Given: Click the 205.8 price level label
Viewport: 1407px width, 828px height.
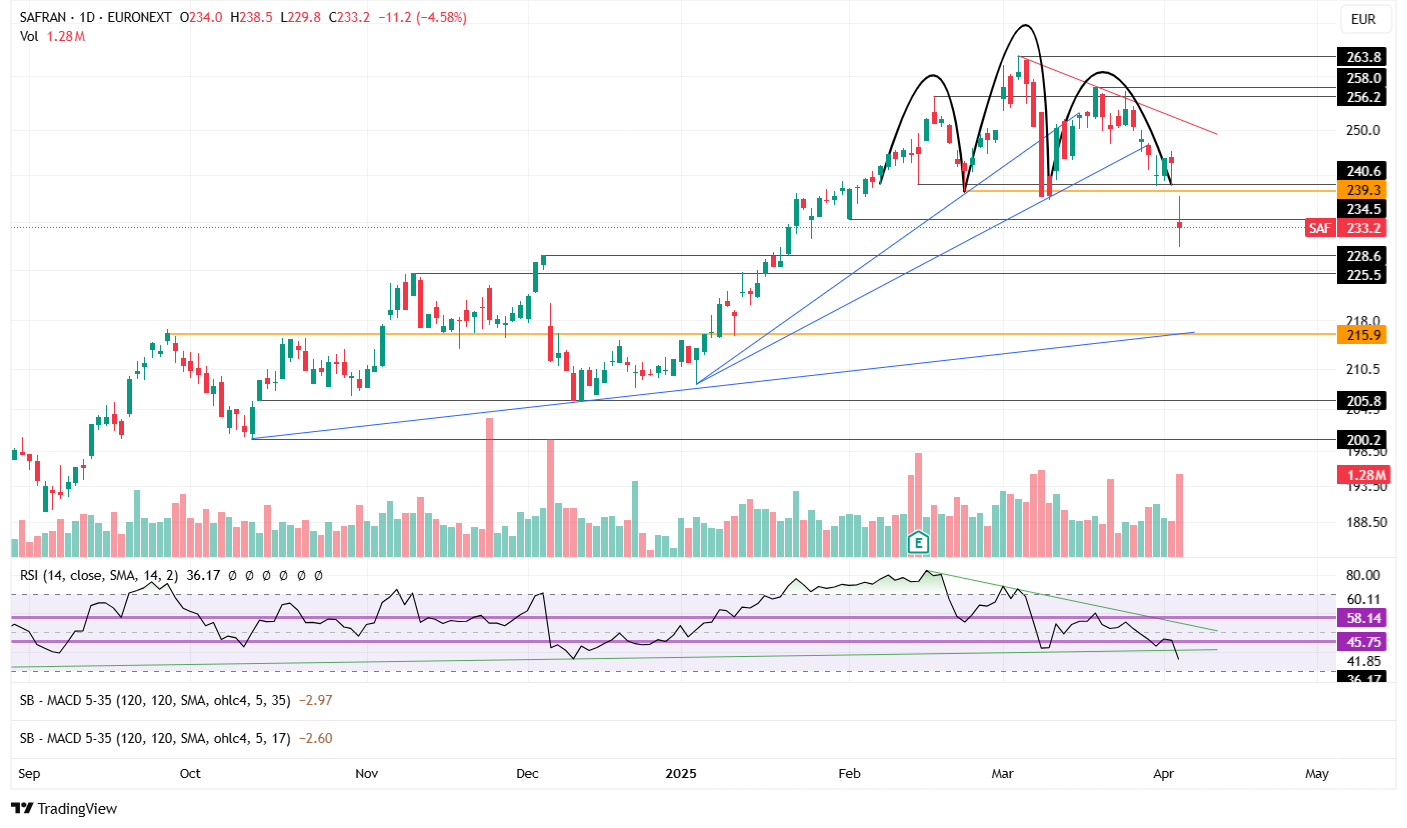Looking at the screenshot, I should (x=1364, y=401).
